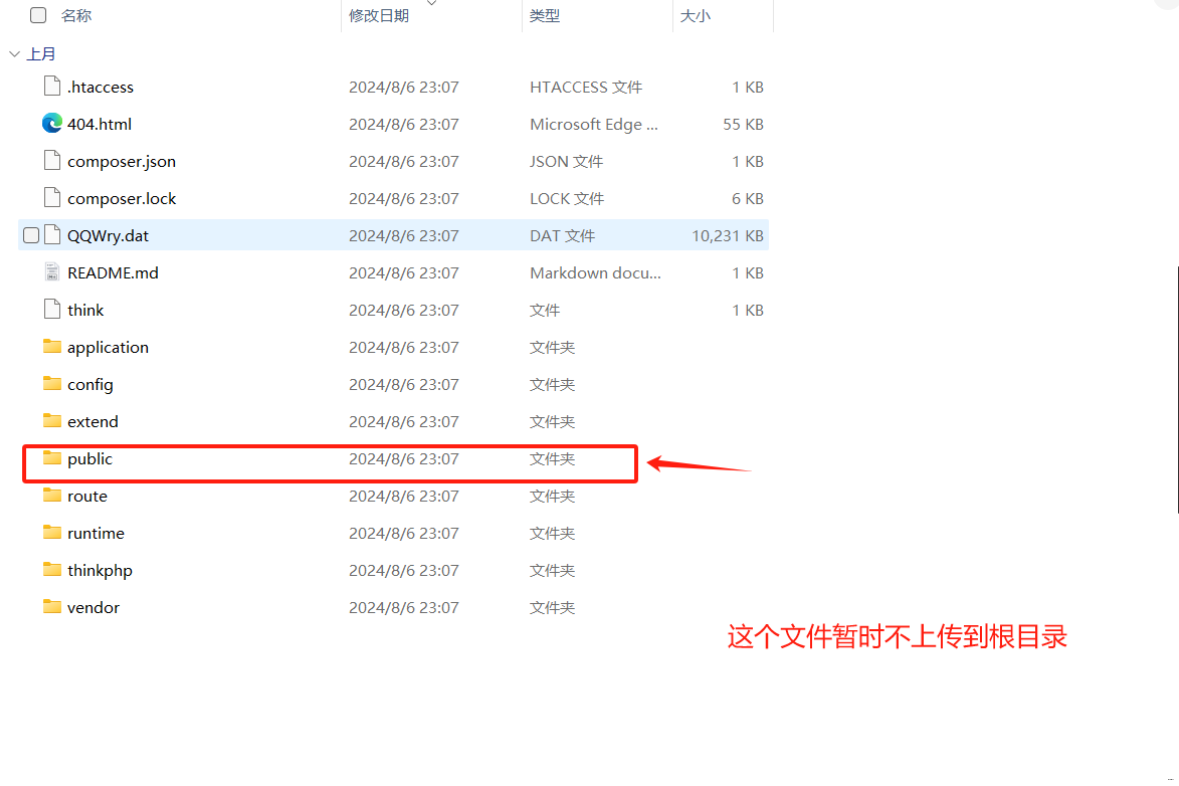
Task: Click the vertical scrollbar on right edge
Action: click(x=1177, y=390)
